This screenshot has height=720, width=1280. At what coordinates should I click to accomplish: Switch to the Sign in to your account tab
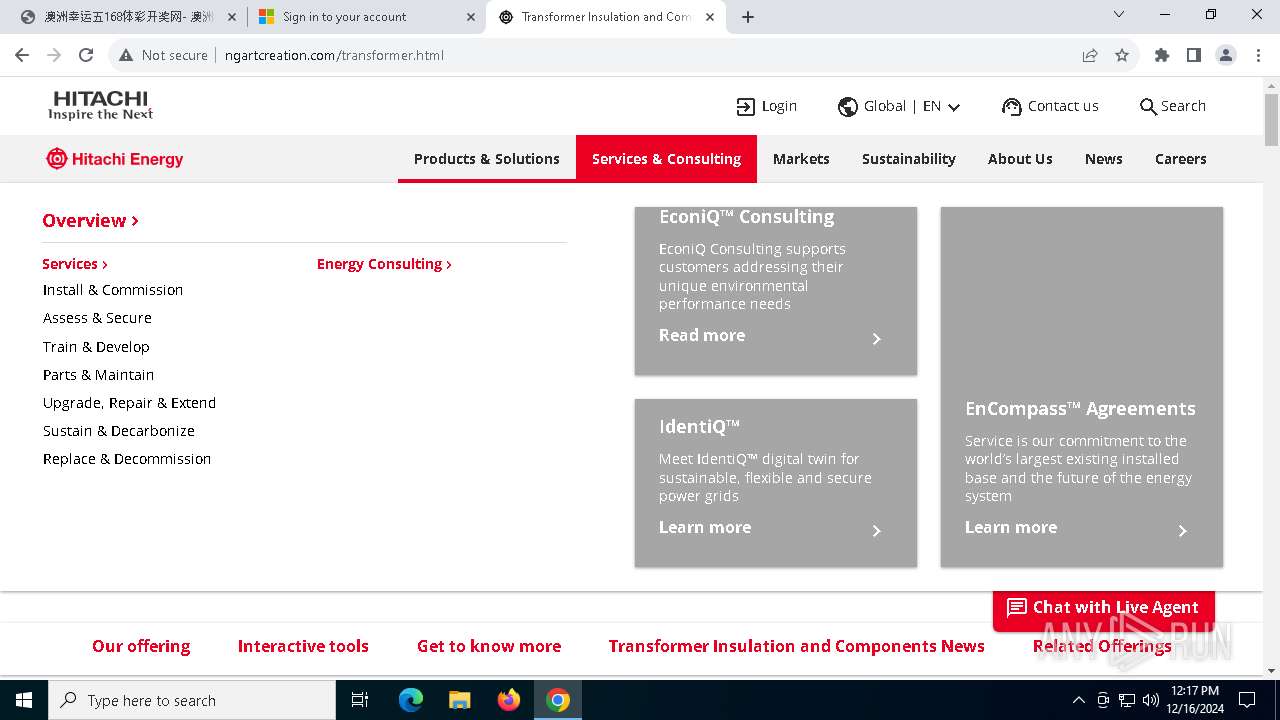tap(365, 17)
